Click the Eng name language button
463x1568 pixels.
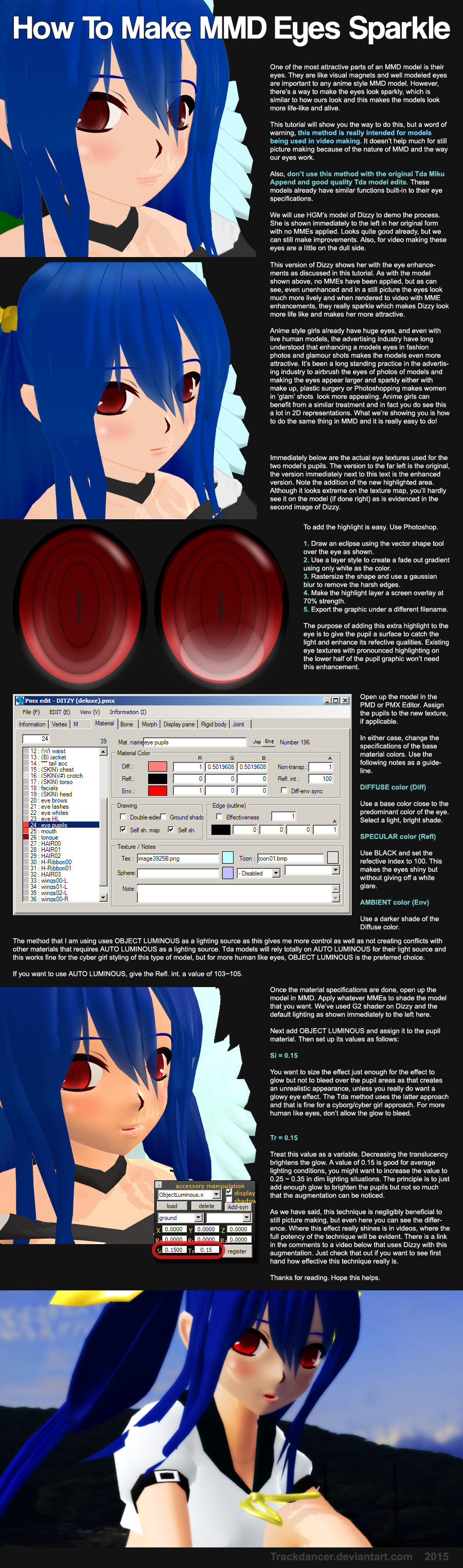click(269, 741)
